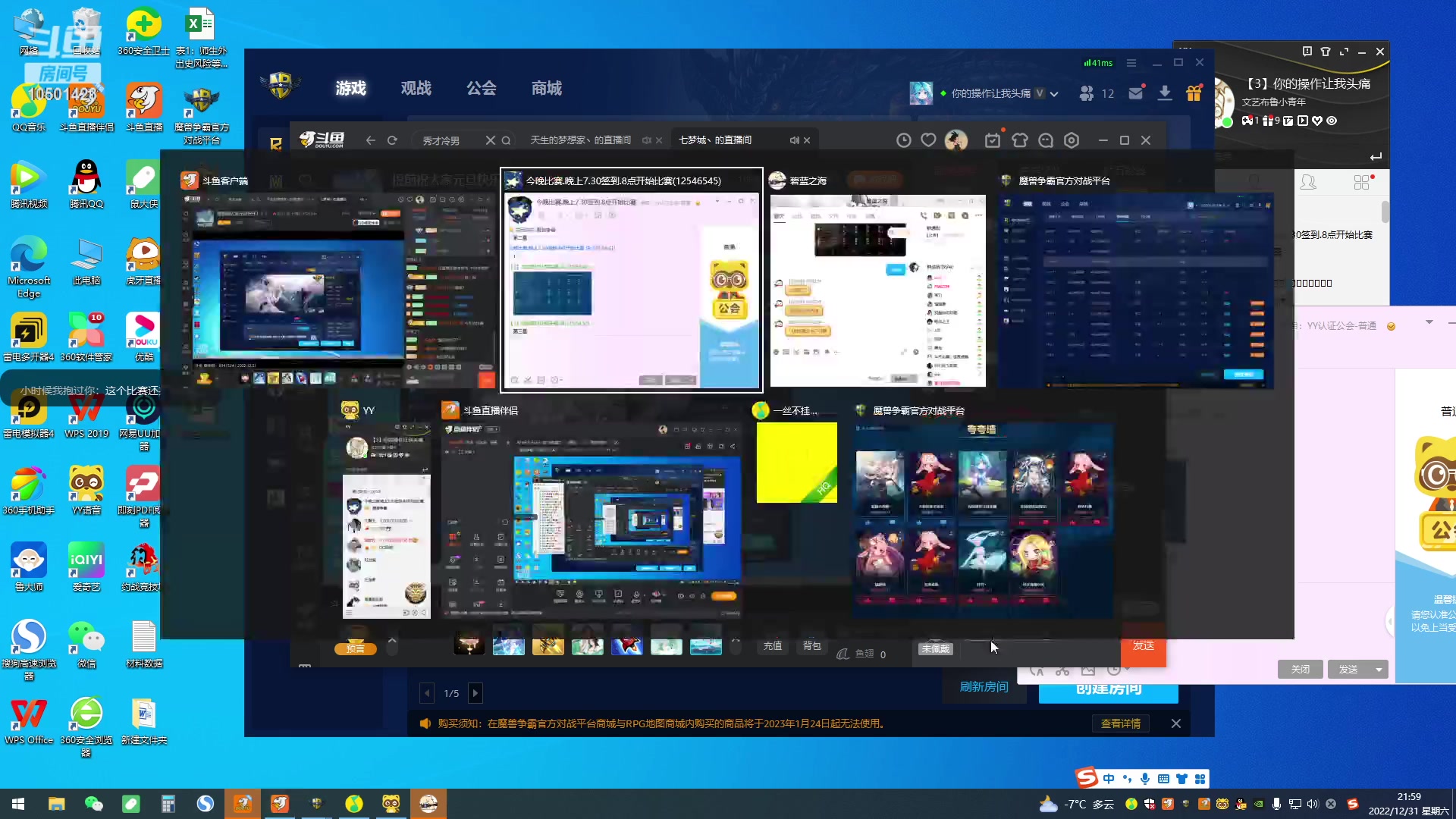Image resolution: width=1456 pixels, height=819 pixels.
Task: Open Douyu watch history clock icon
Action: click(903, 140)
